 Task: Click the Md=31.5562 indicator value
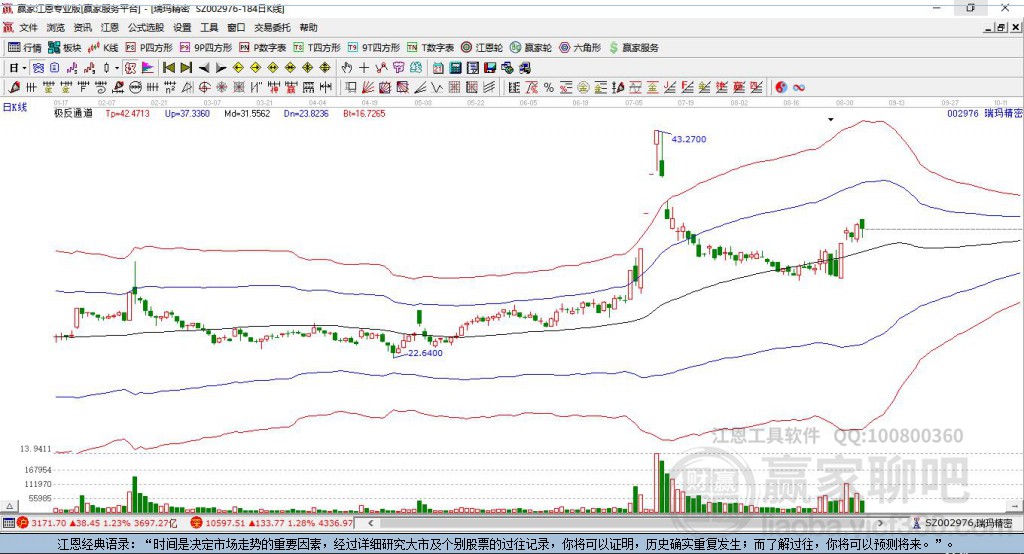[x=247, y=113]
